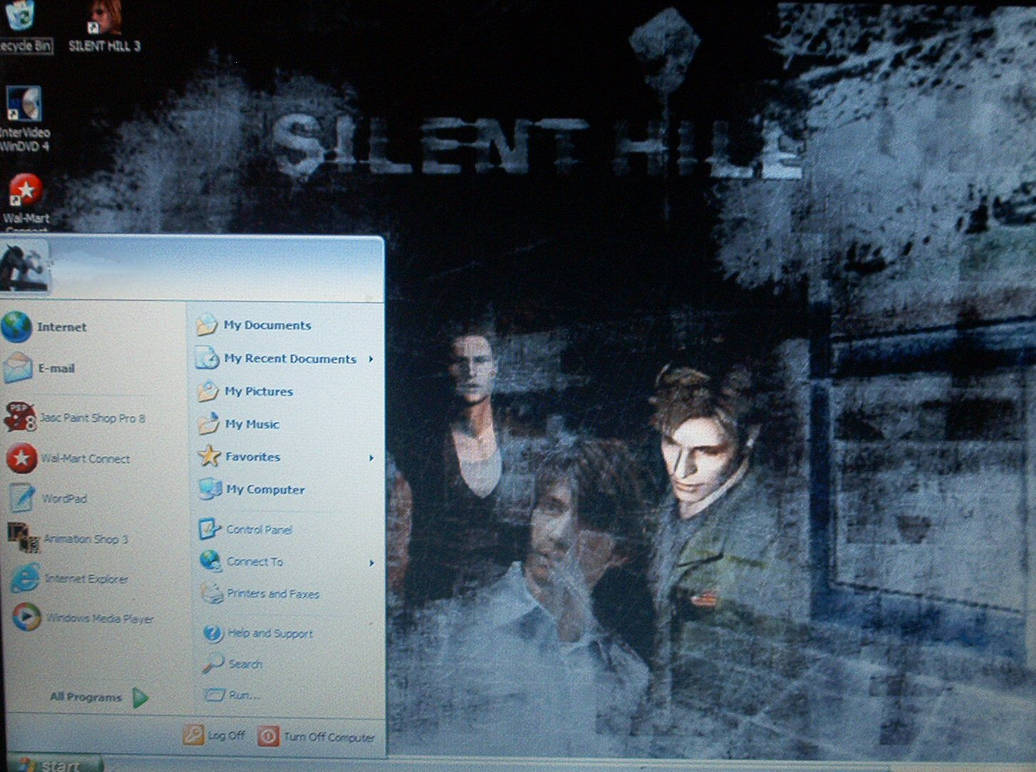Viewport: 1036px width, 772px height.
Task: Select the Control Panel menu label
Action: [x=259, y=529]
